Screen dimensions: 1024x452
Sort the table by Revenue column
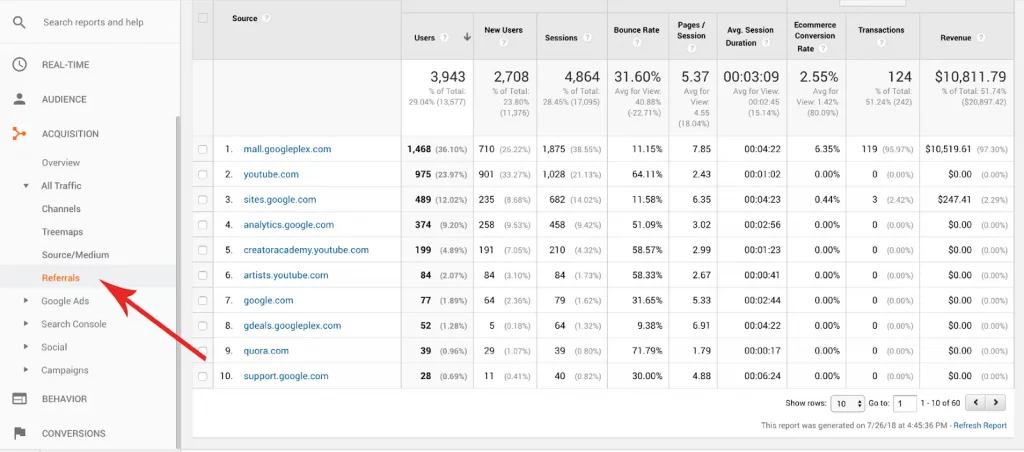coord(955,38)
